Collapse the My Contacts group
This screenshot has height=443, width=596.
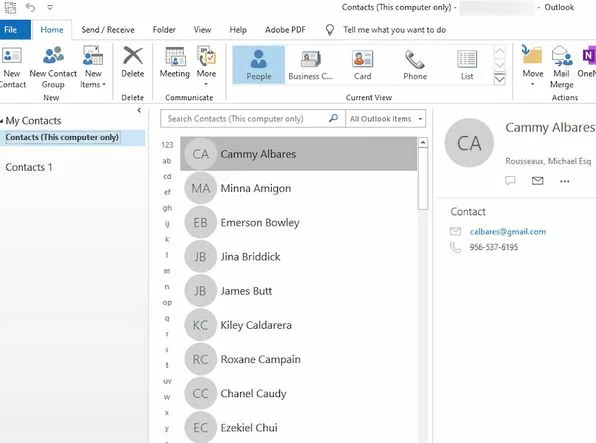coord(2,121)
